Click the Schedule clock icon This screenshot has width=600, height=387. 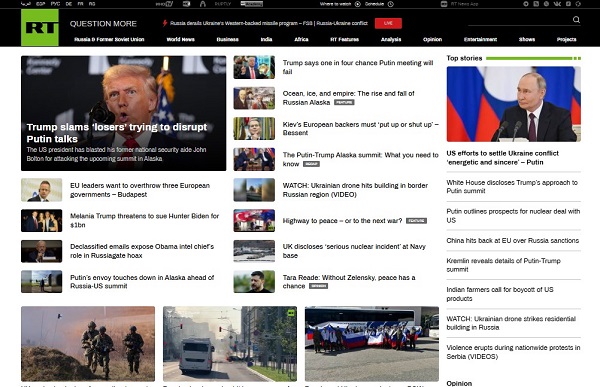[x=391, y=4]
